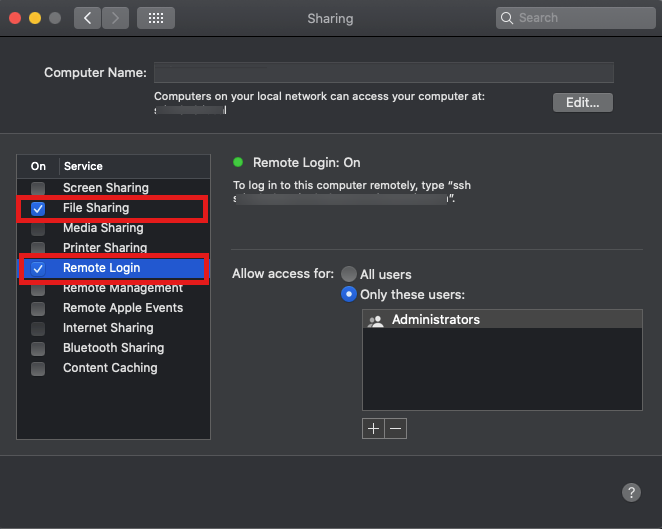Viewport: 662px width, 529px height.
Task: Click the forward navigation arrow
Action: [115, 18]
